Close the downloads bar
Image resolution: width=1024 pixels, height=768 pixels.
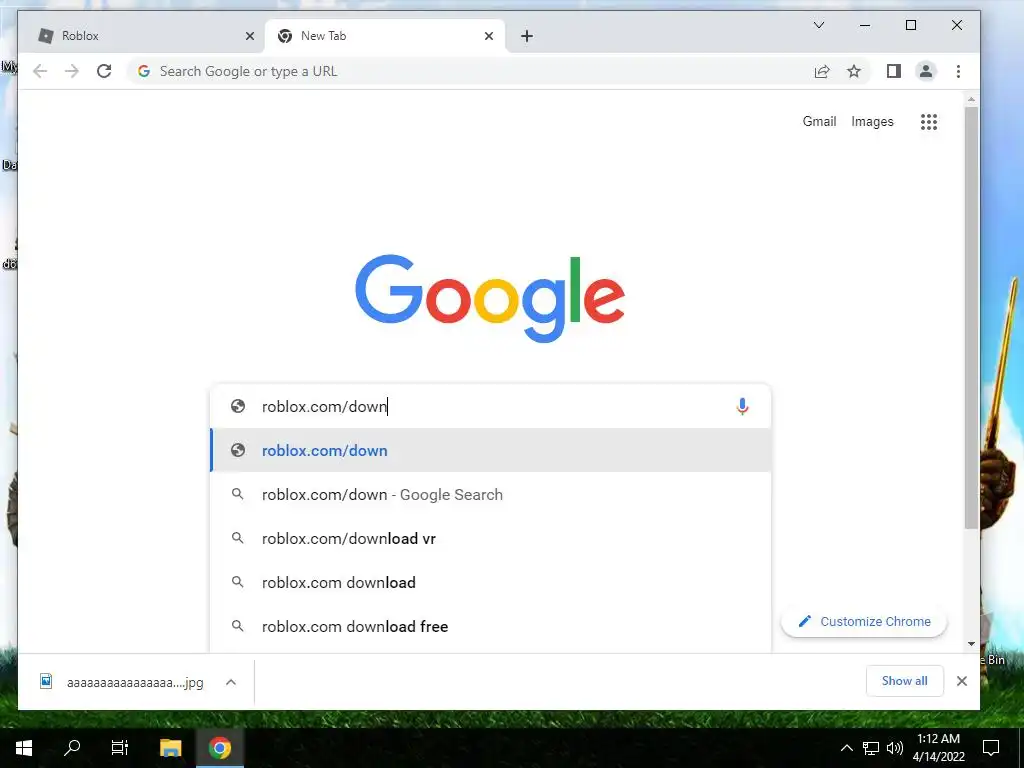[x=962, y=681]
